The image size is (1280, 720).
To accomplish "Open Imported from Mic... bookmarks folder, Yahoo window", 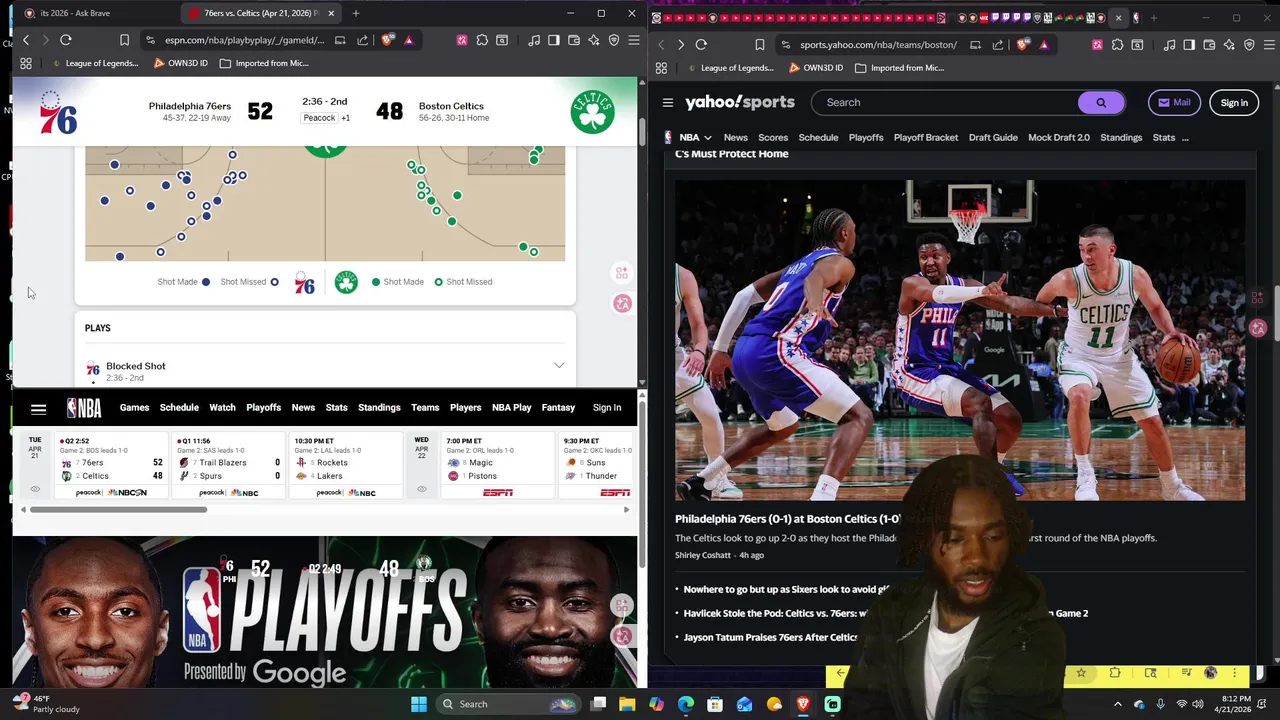I will pyautogui.click(x=898, y=68).
